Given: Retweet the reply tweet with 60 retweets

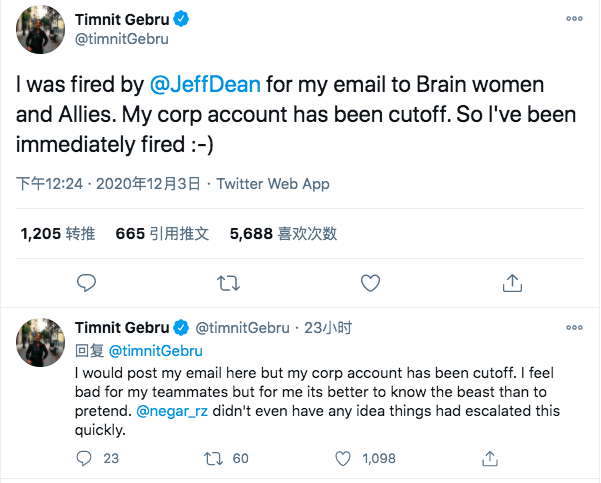Looking at the screenshot, I should 213,458.
